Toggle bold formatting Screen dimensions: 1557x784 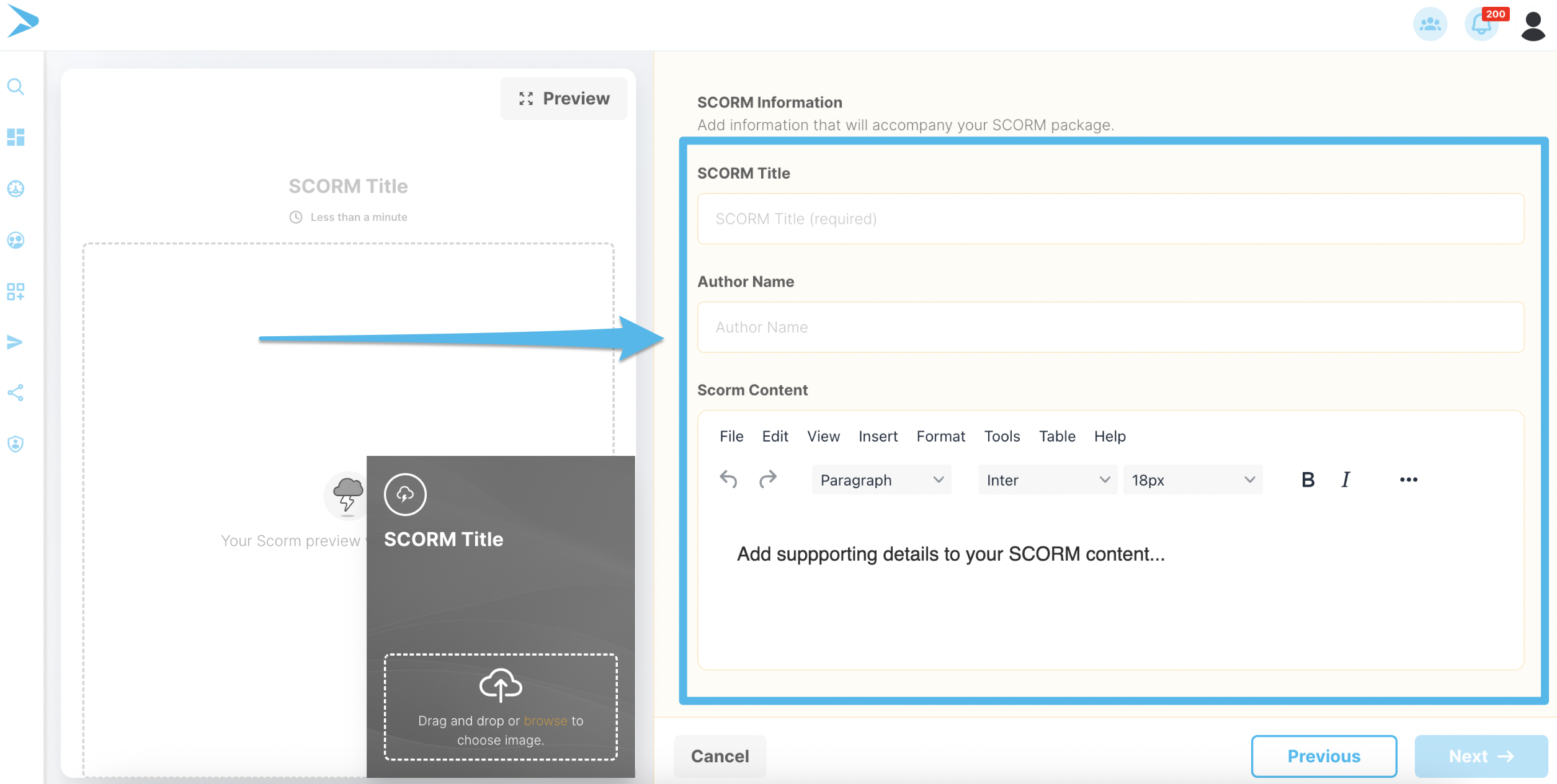pos(1308,479)
